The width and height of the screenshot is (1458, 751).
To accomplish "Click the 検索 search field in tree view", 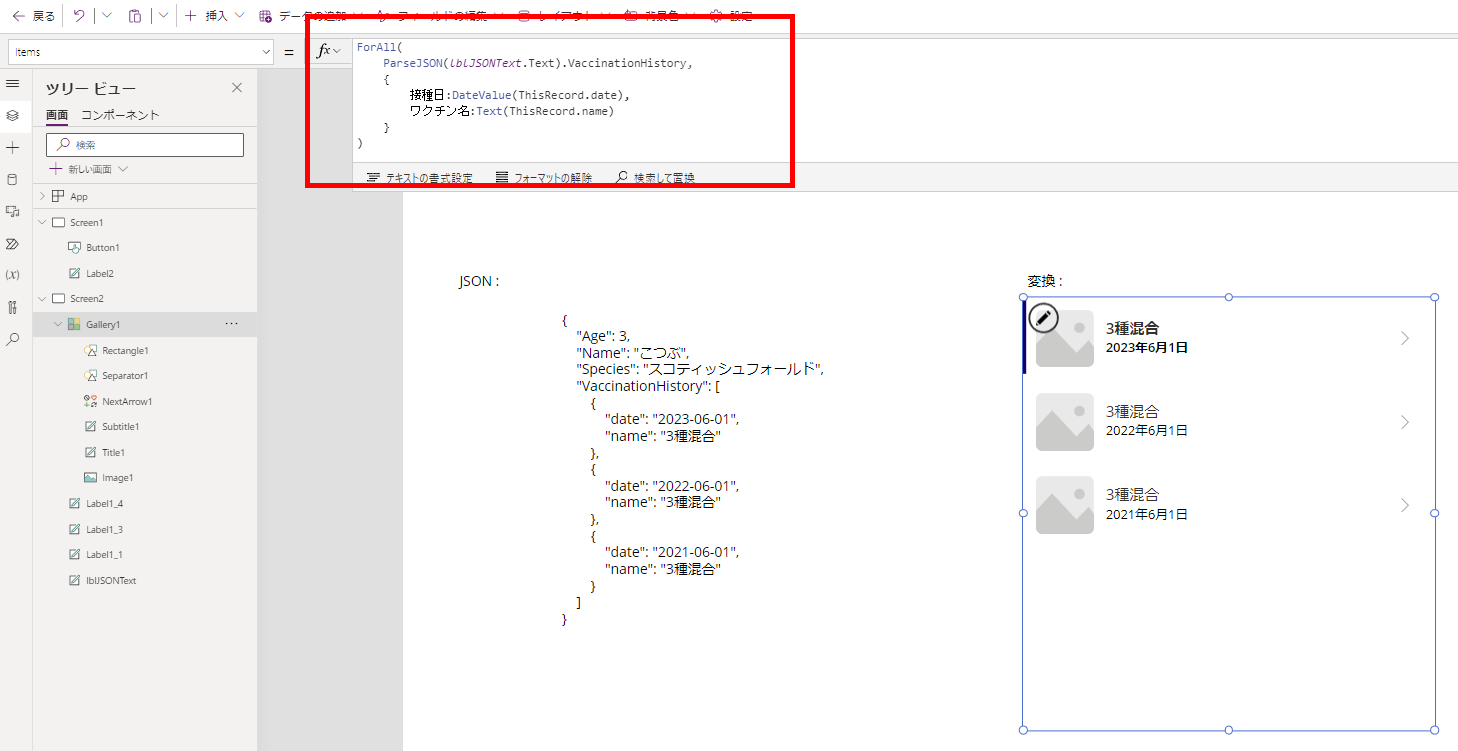I will [x=144, y=144].
